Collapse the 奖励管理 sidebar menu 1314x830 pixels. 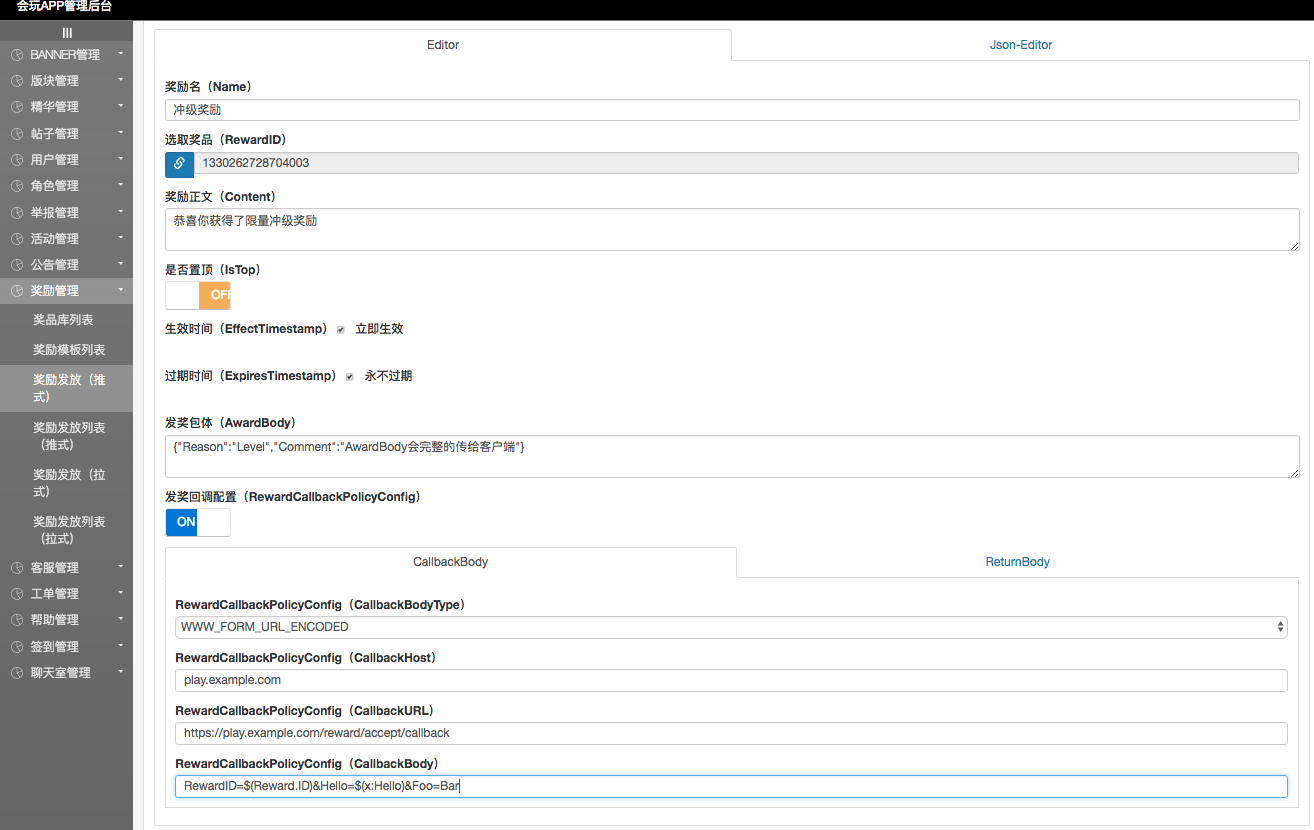[66, 290]
